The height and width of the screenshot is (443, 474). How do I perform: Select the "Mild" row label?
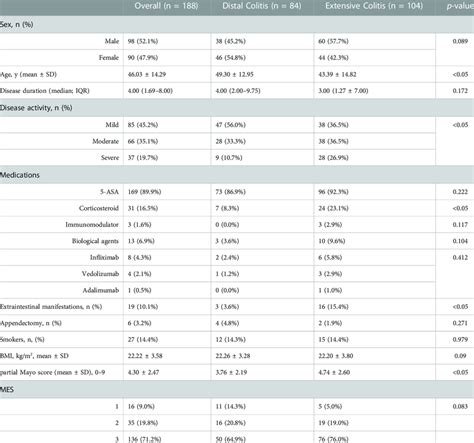click(x=112, y=125)
